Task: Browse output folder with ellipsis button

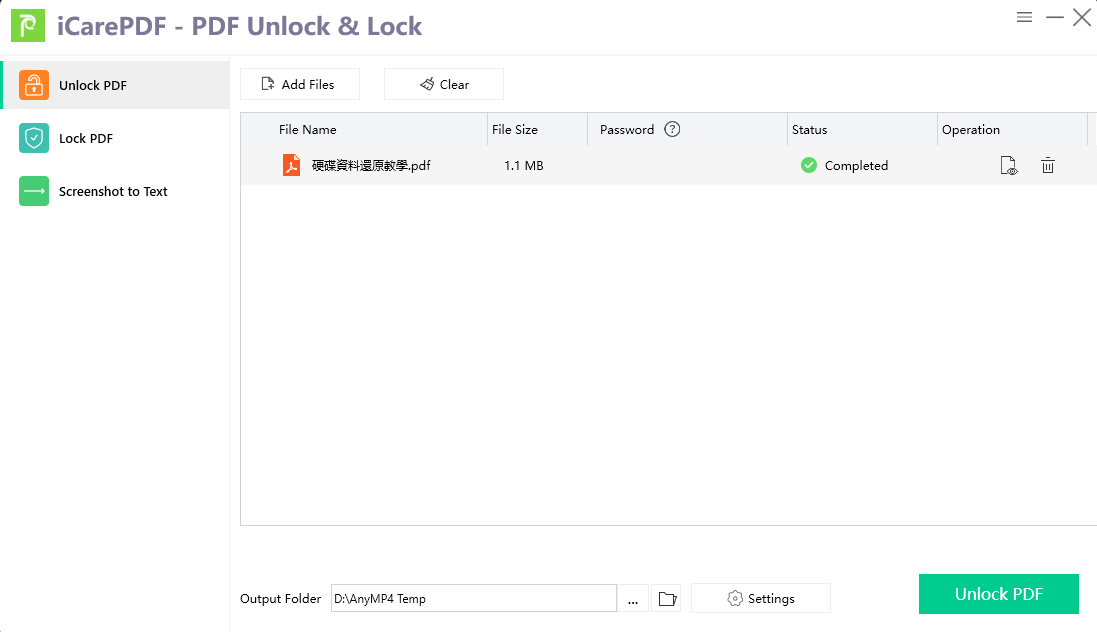Action: 633,599
